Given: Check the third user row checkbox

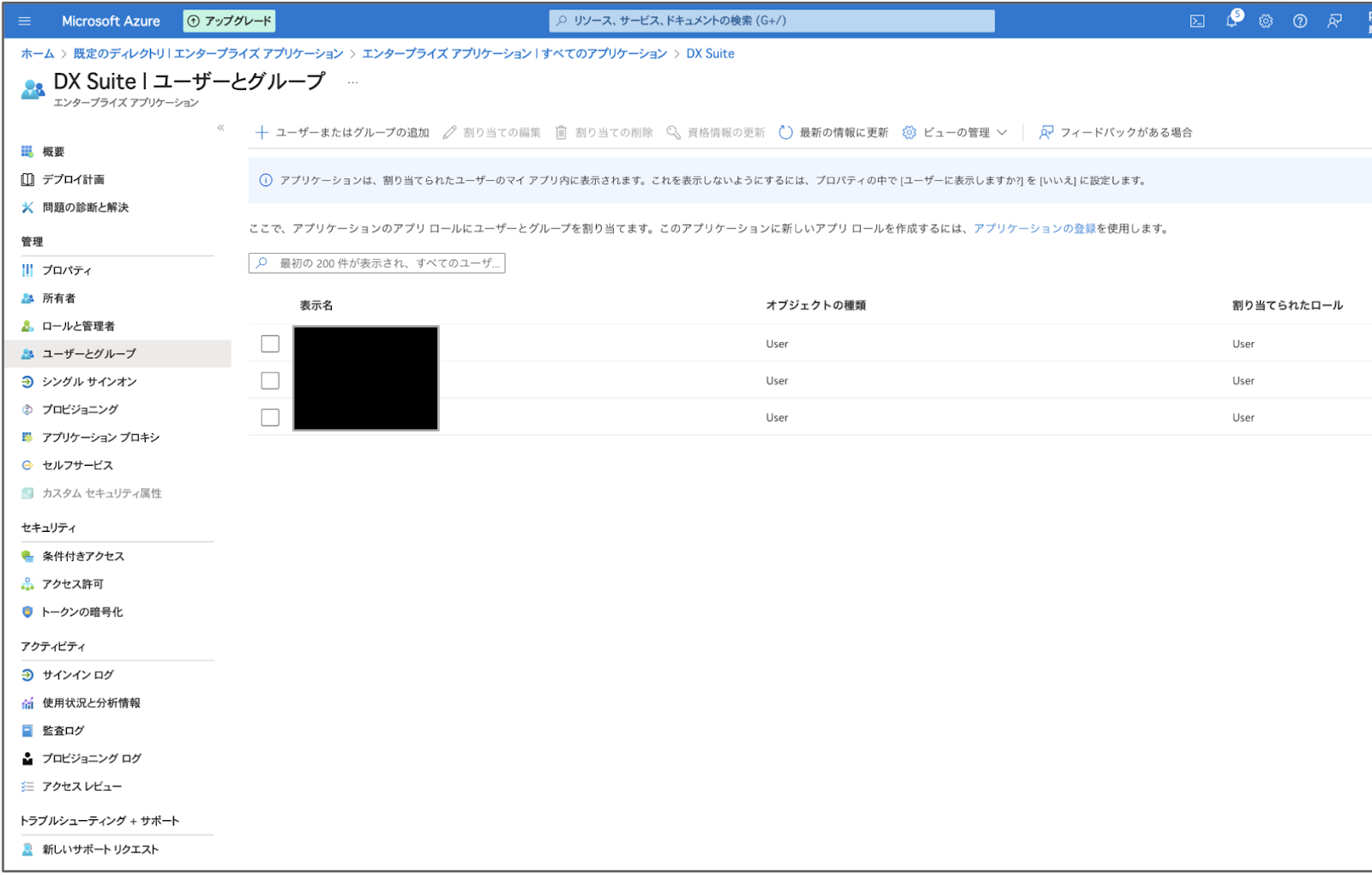Looking at the screenshot, I should point(270,418).
